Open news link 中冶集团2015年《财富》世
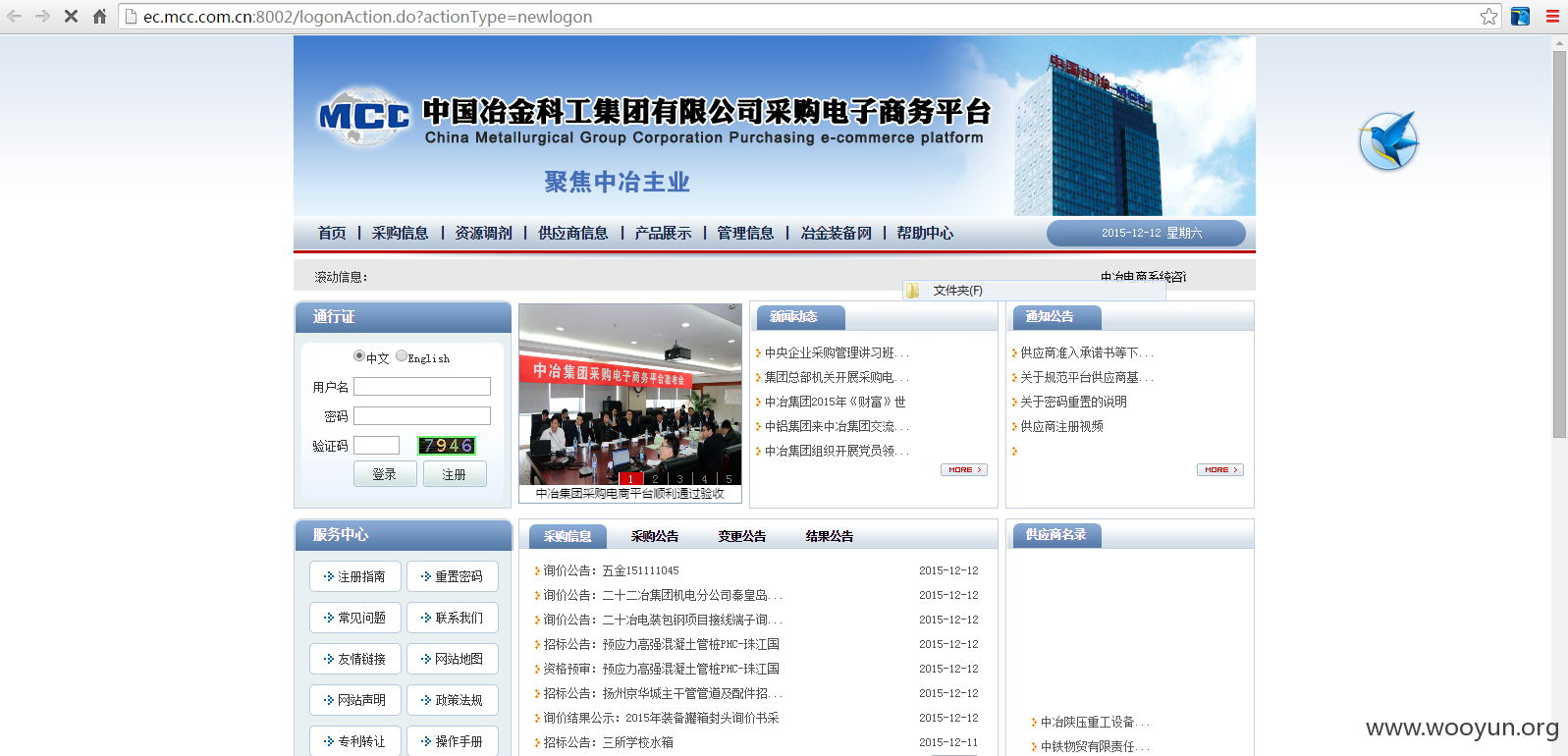 pyautogui.click(x=836, y=402)
